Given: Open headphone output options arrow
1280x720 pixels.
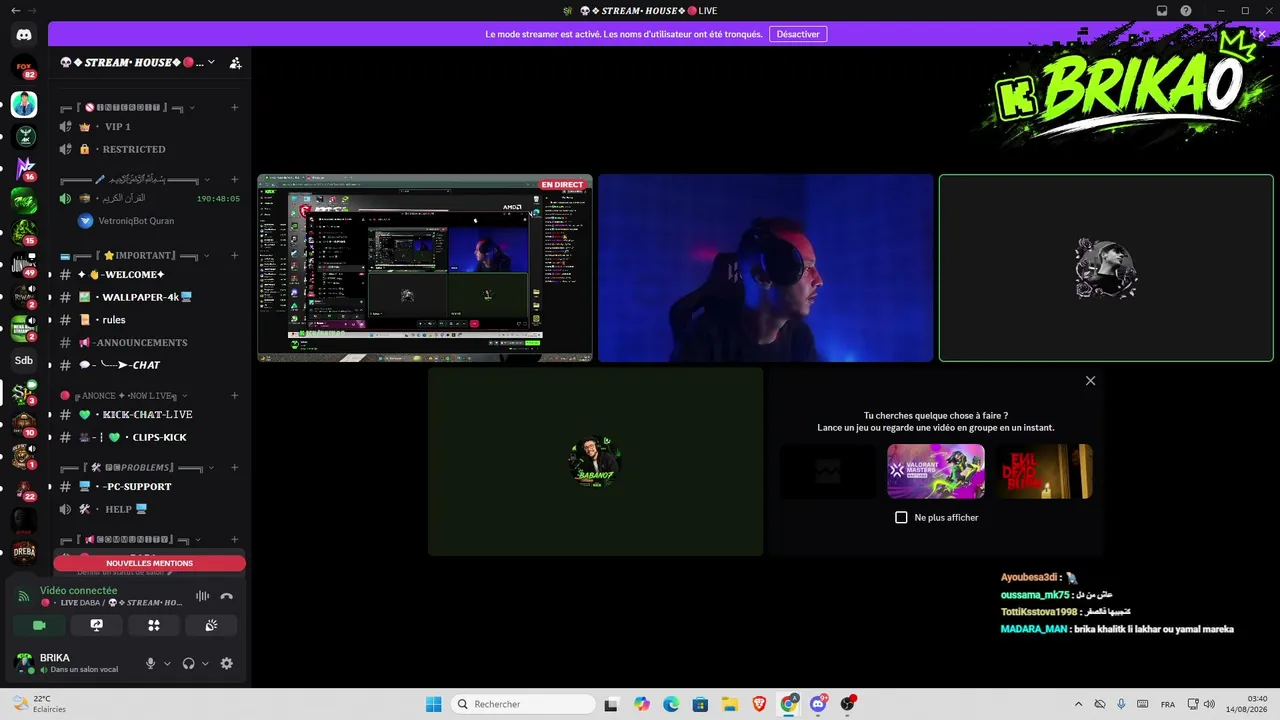Looking at the screenshot, I should (205, 663).
